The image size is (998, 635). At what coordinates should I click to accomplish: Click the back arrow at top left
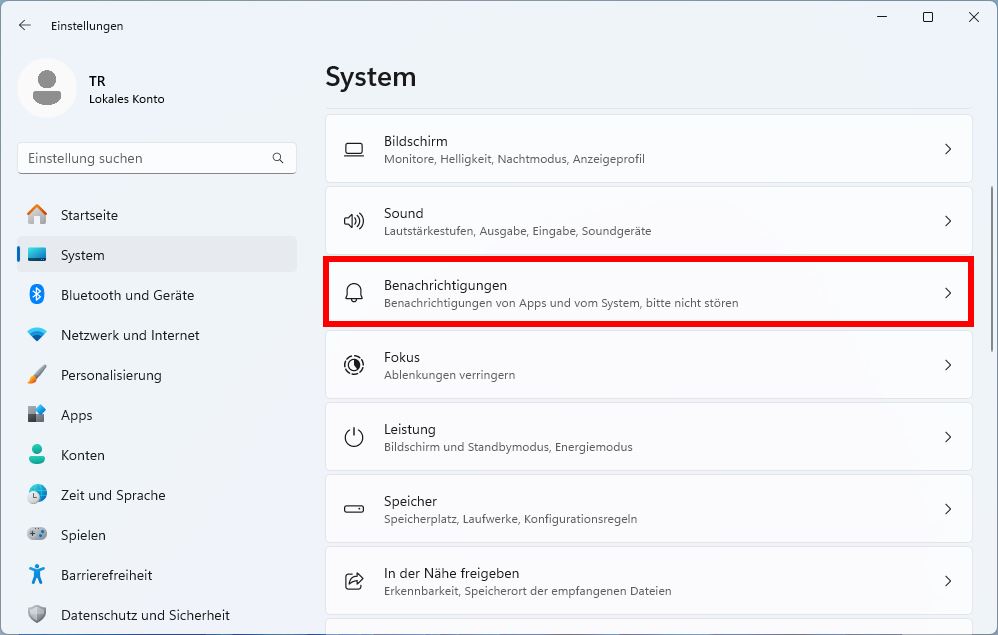[24, 25]
